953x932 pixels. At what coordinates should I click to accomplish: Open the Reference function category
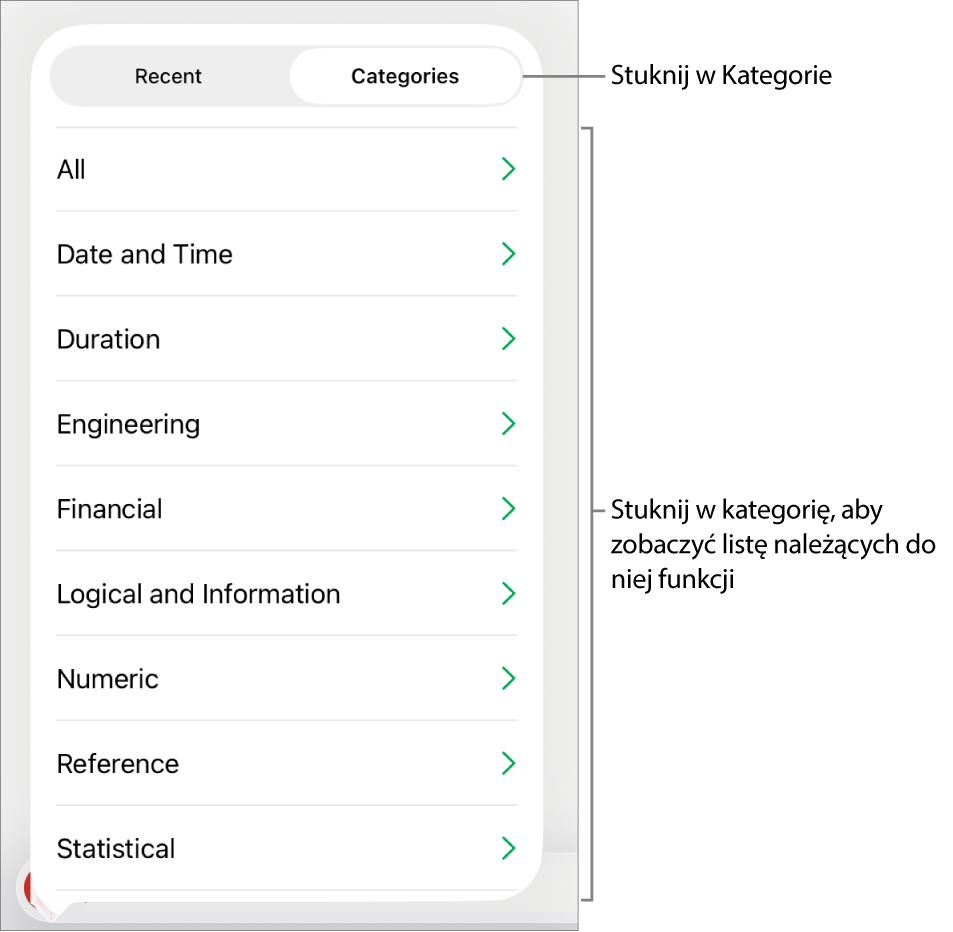(118, 765)
